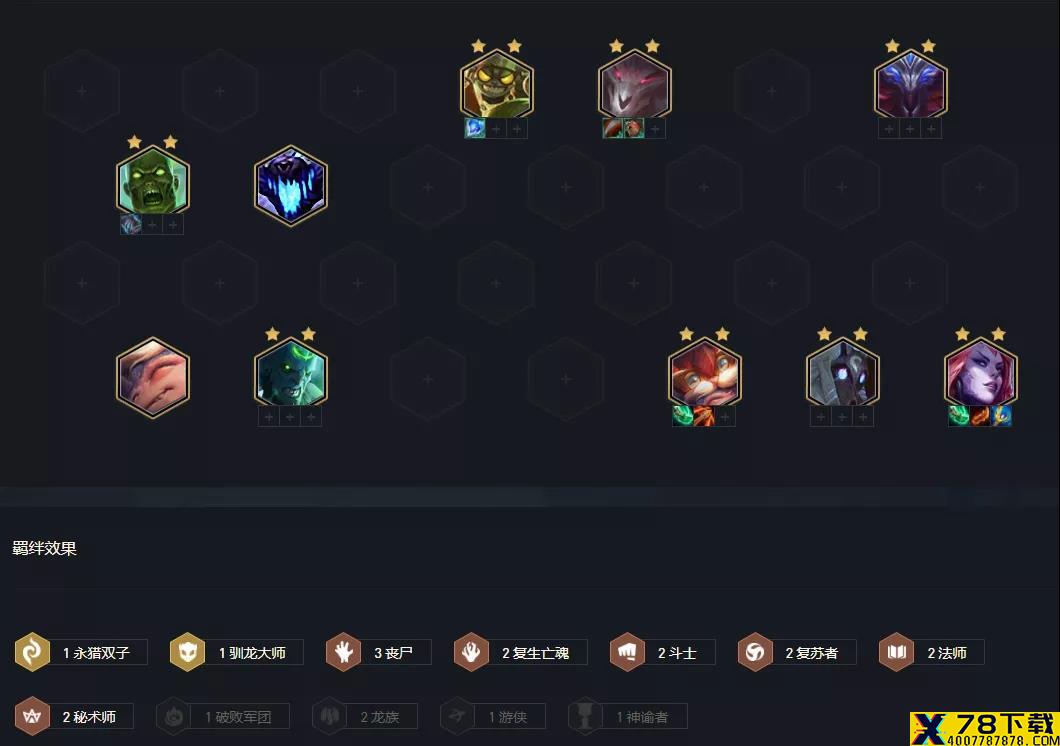This screenshot has width=1060, height=746.
Task: Select the 法师 book trait icon
Action: (x=896, y=653)
